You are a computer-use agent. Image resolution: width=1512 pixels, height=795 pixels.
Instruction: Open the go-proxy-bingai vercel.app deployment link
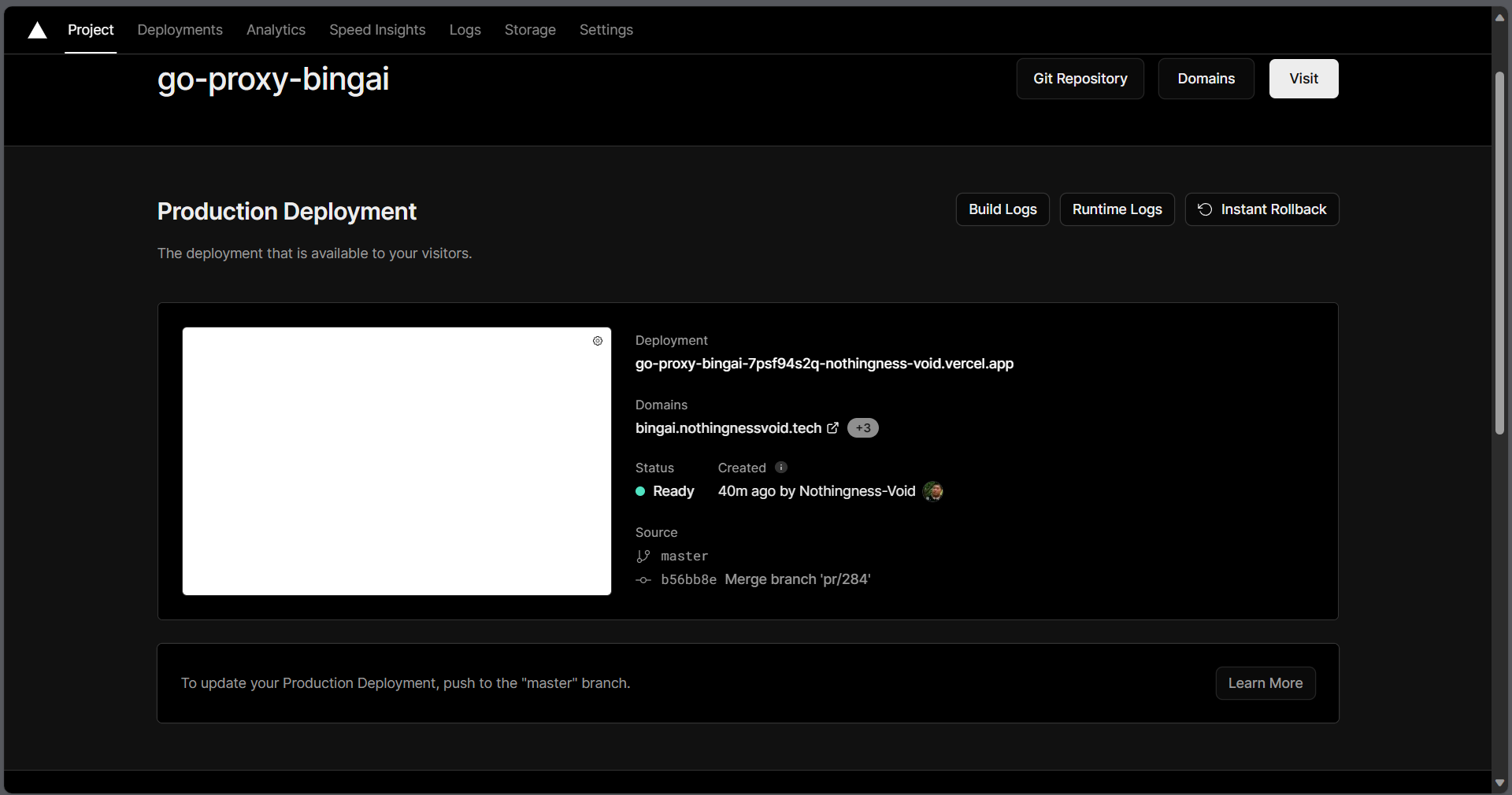pyautogui.click(x=825, y=364)
